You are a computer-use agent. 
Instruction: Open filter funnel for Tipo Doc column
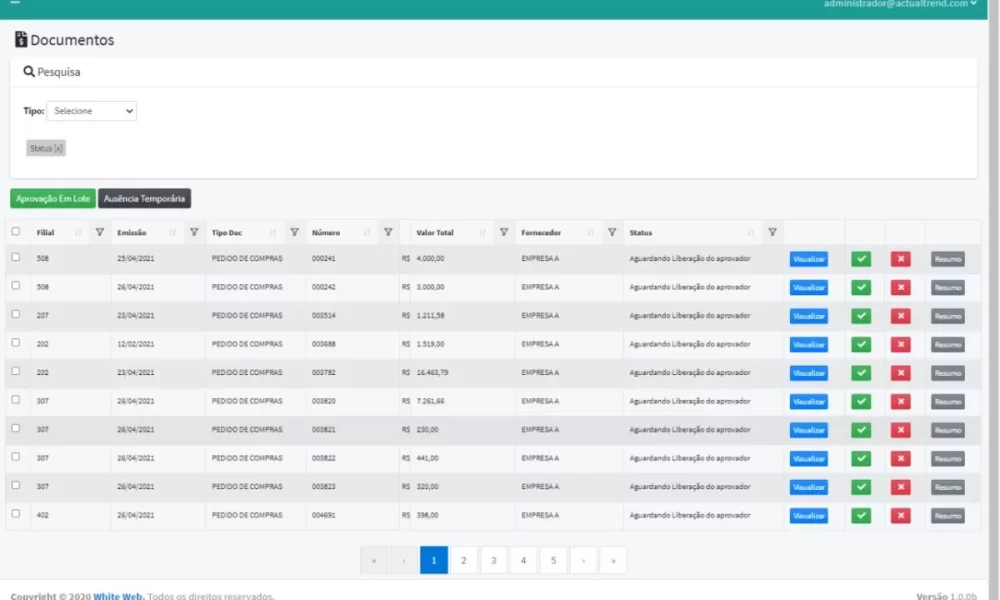point(294,232)
